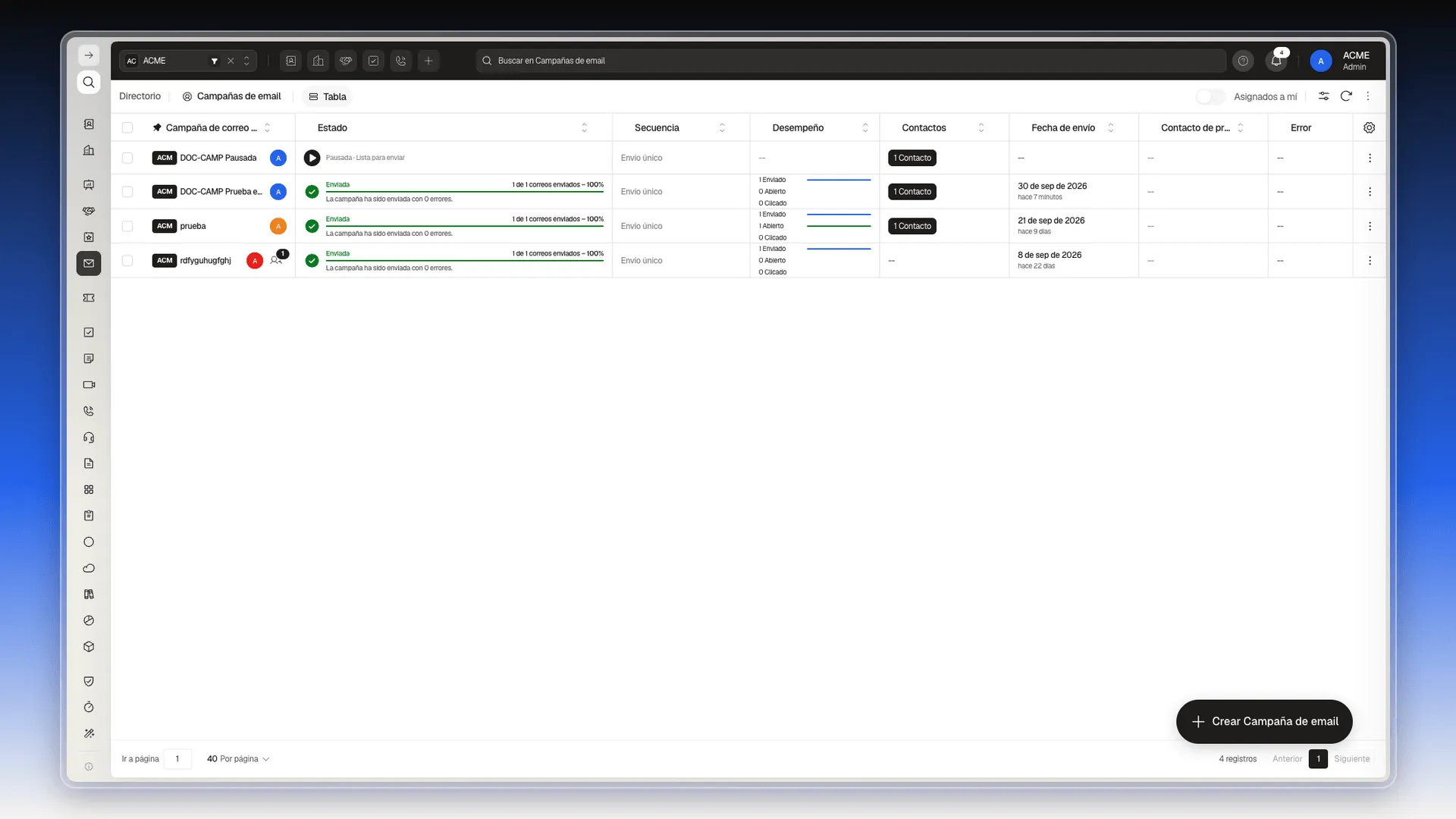The width and height of the screenshot is (1456, 819).
Task: Open the shield check sidebar icon
Action: pos(89,681)
